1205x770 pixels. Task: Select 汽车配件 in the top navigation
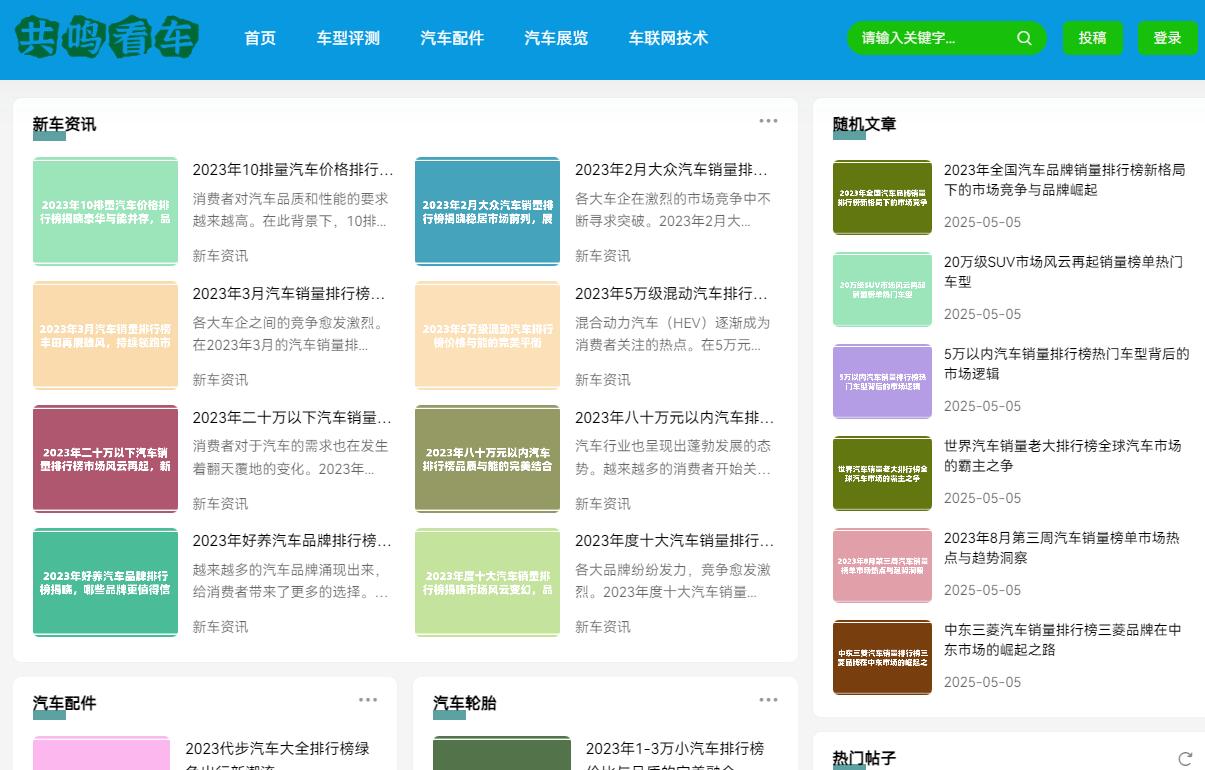click(452, 38)
